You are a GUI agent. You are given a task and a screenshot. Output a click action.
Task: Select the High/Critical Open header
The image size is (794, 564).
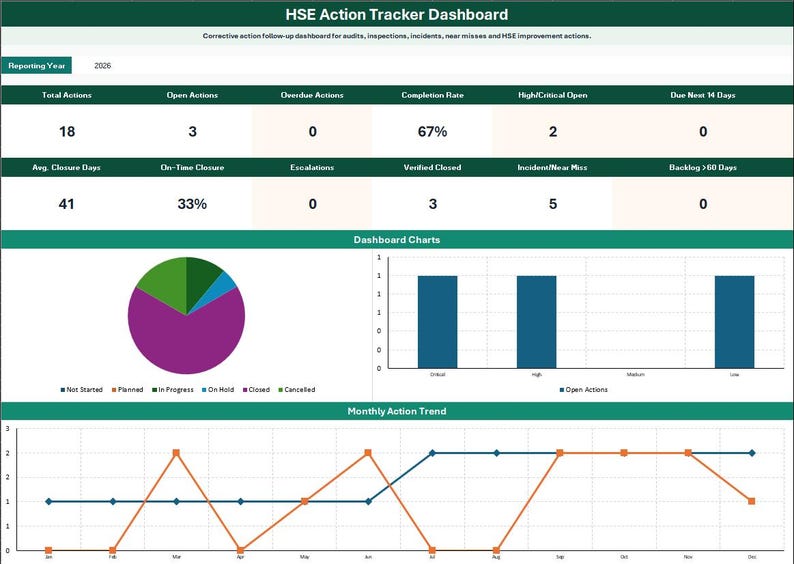point(553,95)
